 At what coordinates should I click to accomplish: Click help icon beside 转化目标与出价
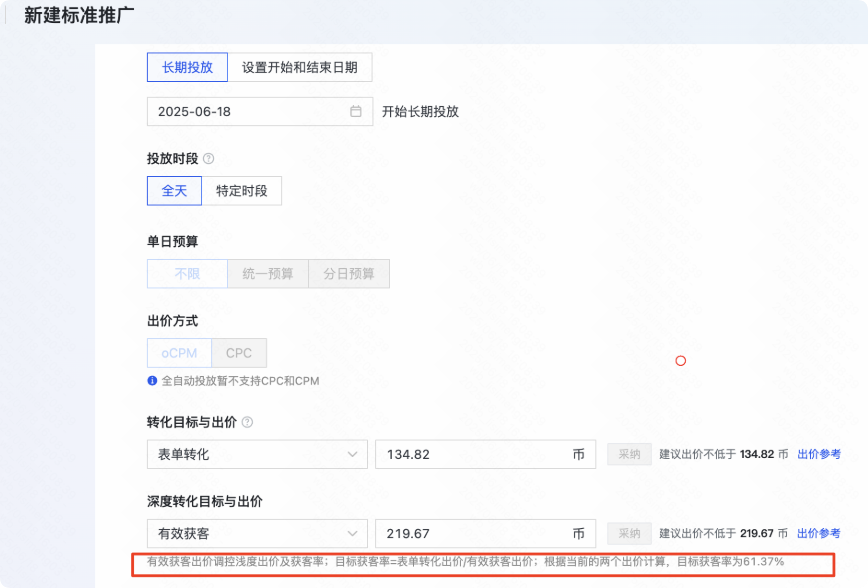[x=247, y=422]
